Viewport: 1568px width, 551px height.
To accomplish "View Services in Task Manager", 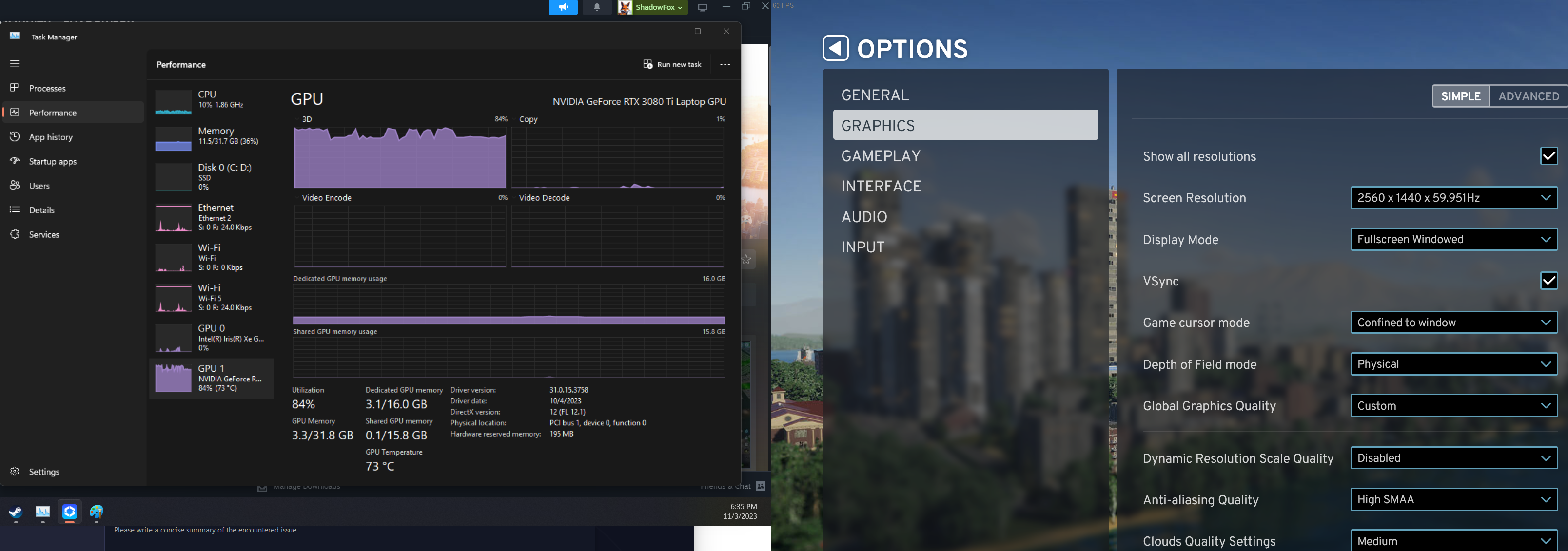I will tap(43, 234).
